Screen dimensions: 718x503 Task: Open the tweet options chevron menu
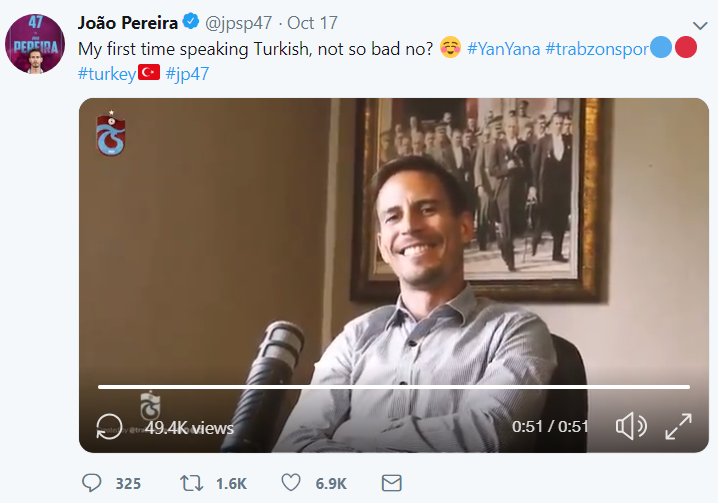[x=699, y=25]
